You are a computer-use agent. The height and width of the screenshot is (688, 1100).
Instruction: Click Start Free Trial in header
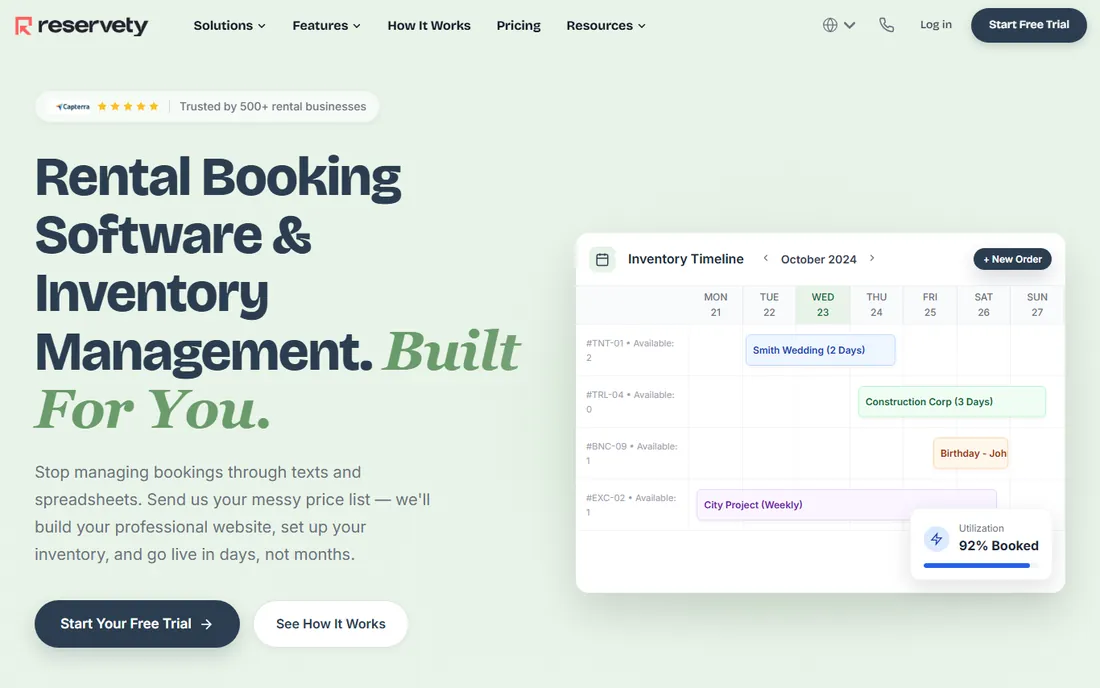tap(1028, 25)
